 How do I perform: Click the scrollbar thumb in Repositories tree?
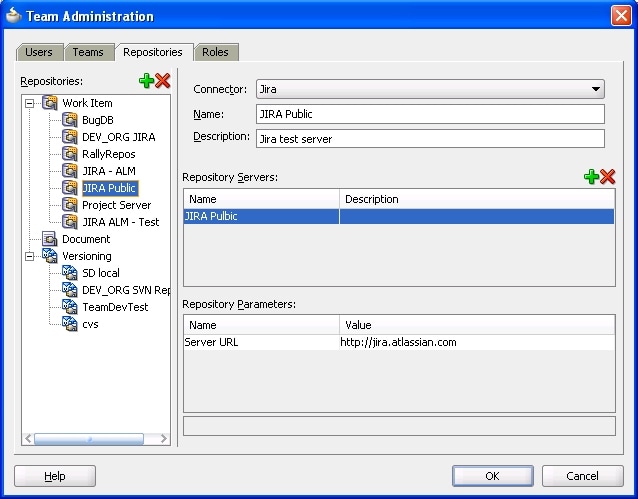(89, 439)
